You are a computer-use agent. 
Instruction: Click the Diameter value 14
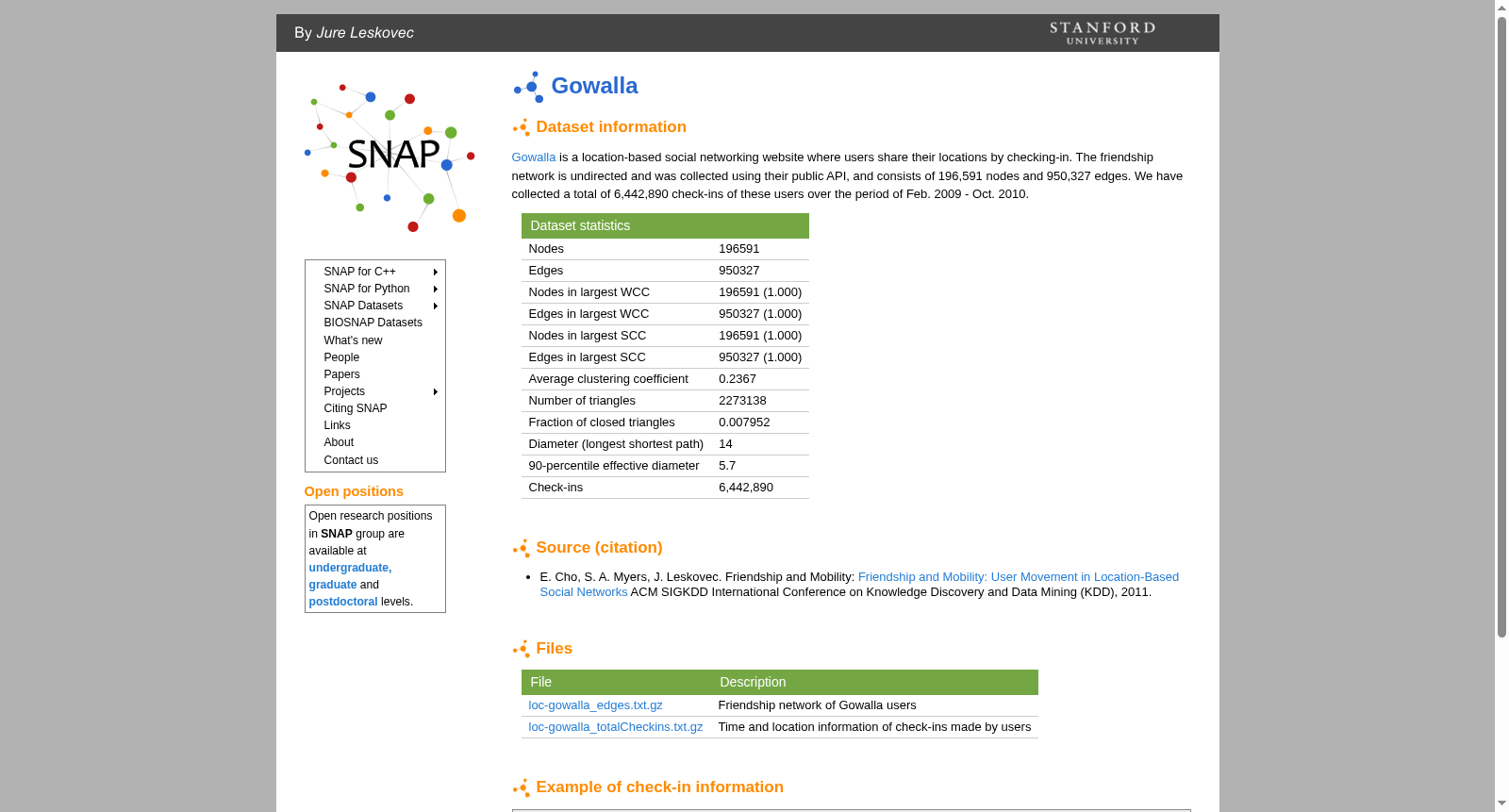click(x=726, y=444)
